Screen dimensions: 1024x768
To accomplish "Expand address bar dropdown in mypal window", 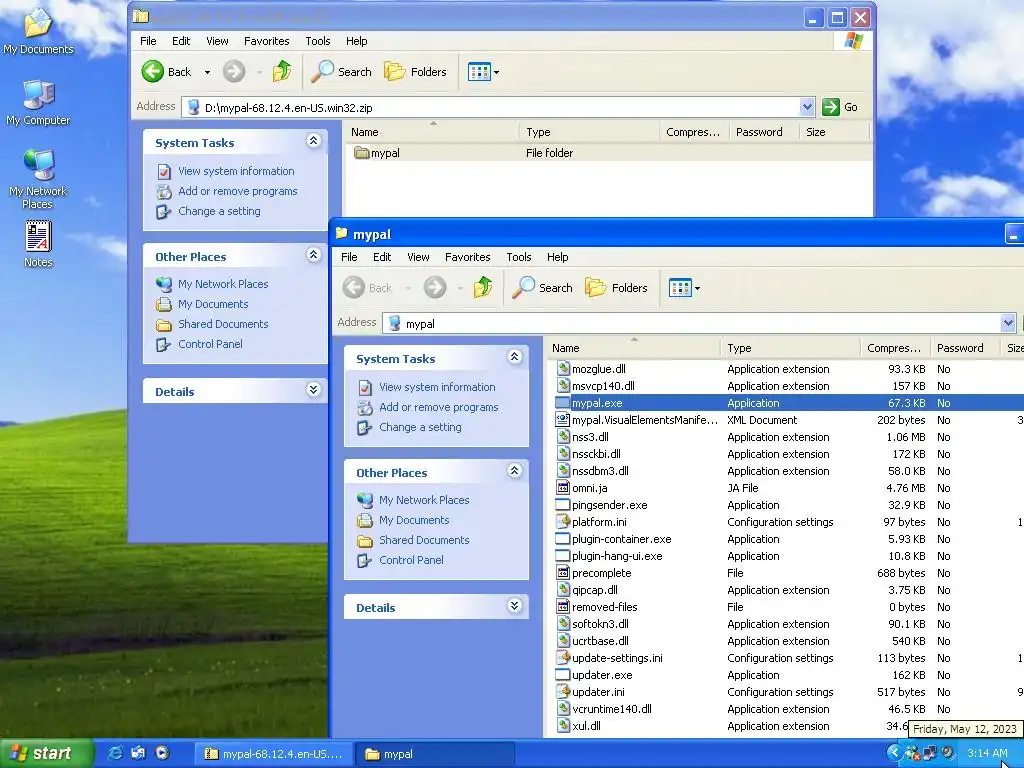I will (1008, 323).
